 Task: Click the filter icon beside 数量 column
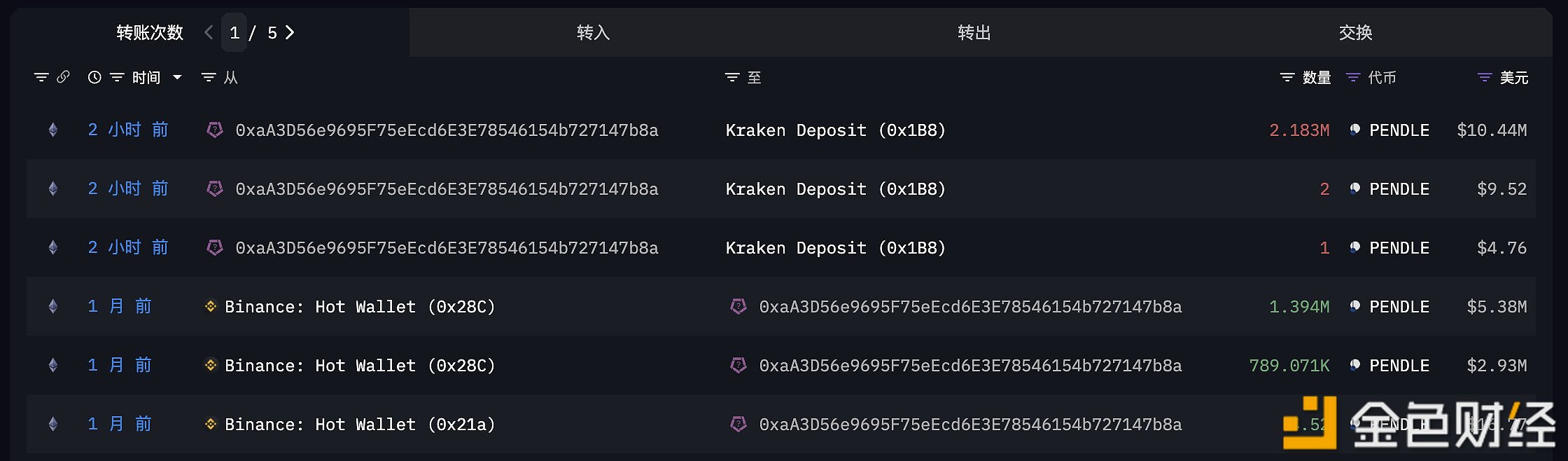[x=1286, y=78]
